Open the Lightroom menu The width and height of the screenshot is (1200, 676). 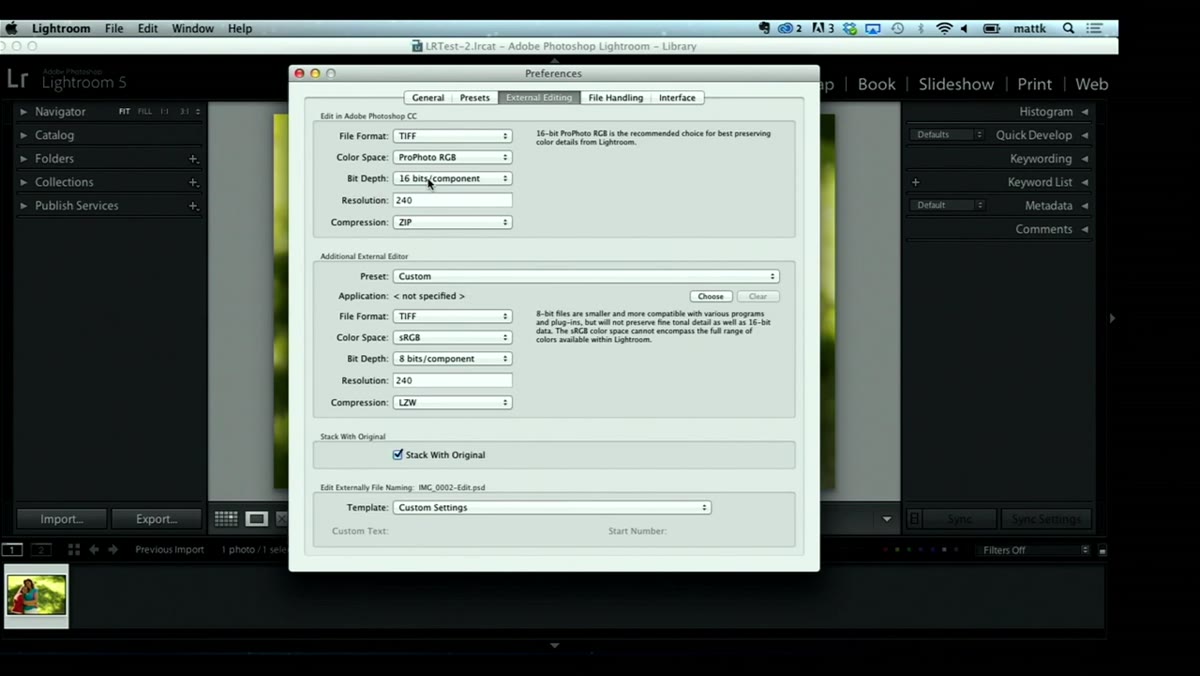pos(61,29)
